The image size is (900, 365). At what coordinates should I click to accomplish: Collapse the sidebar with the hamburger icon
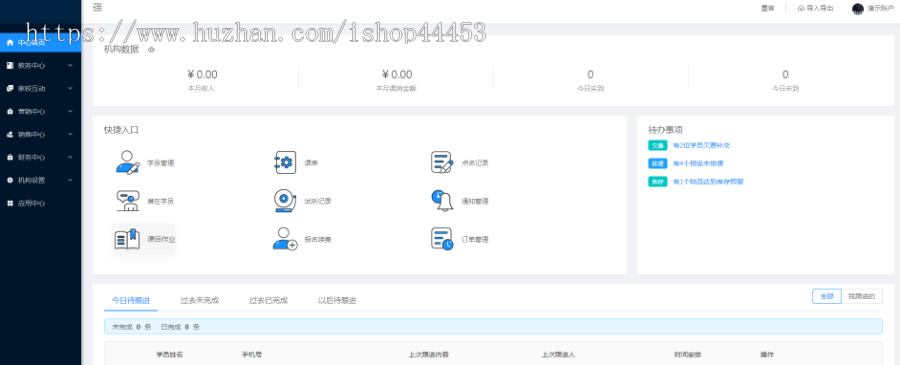point(98,7)
